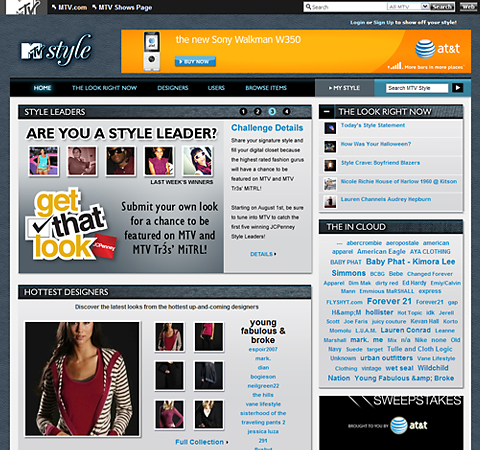Open Lauren Channels Audrey Hepburn thumbnail
480x450 pixels.
pyautogui.click(x=330, y=202)
